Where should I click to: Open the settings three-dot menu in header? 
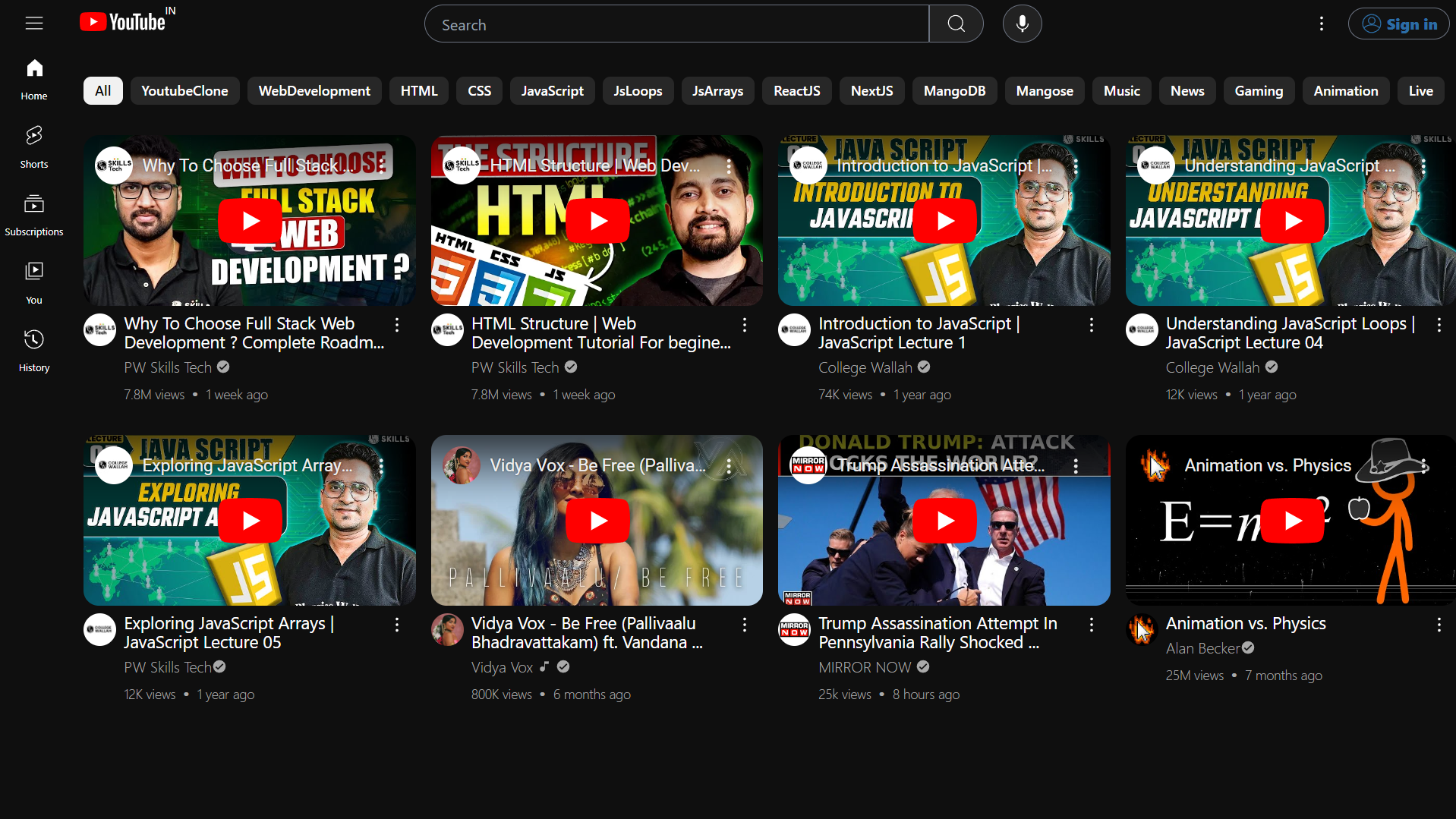[x=1321, y=24]
